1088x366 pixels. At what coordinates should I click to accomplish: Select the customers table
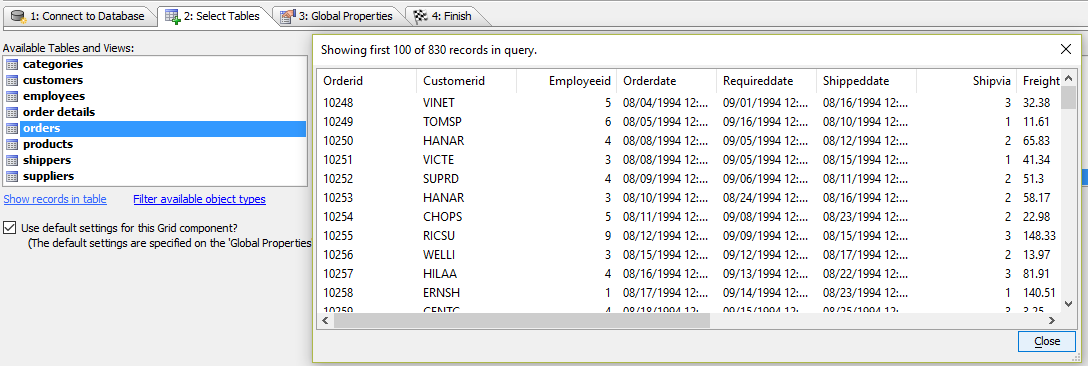click(x=53, y=81)
